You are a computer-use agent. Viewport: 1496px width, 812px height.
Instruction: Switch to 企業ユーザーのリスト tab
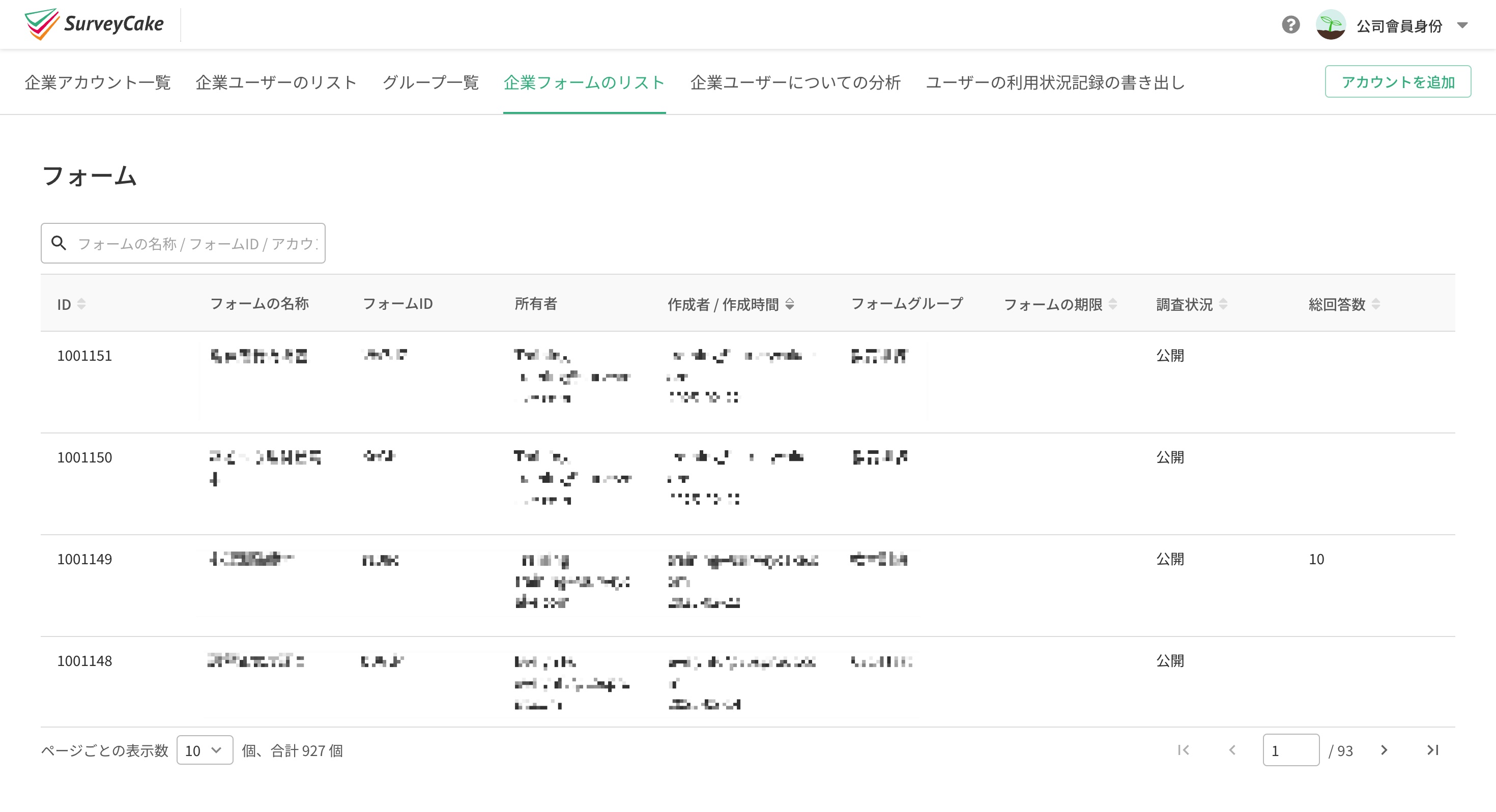[x=276, y=82]
